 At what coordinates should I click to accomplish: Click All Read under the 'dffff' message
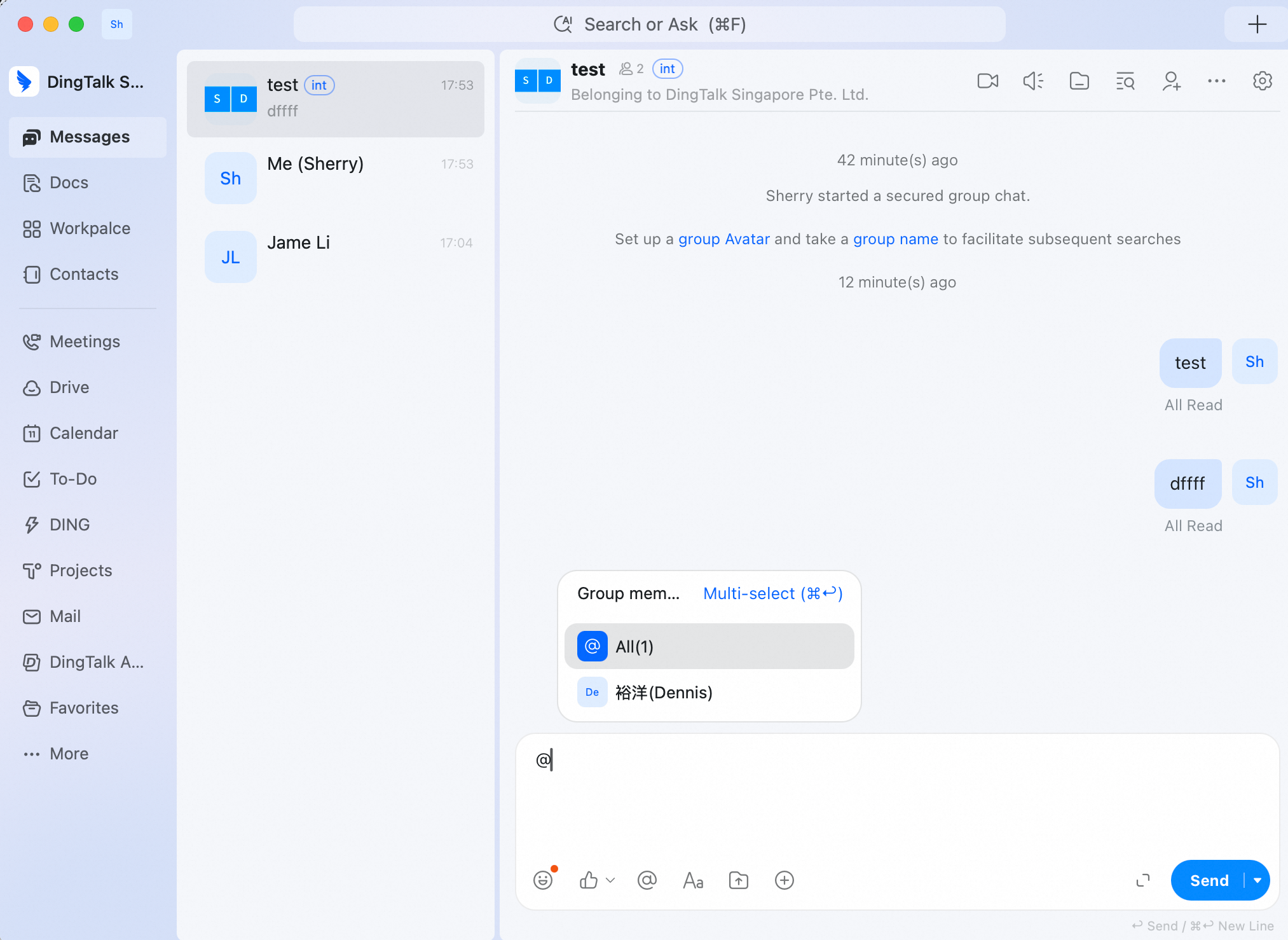[x=1193, y=526]
